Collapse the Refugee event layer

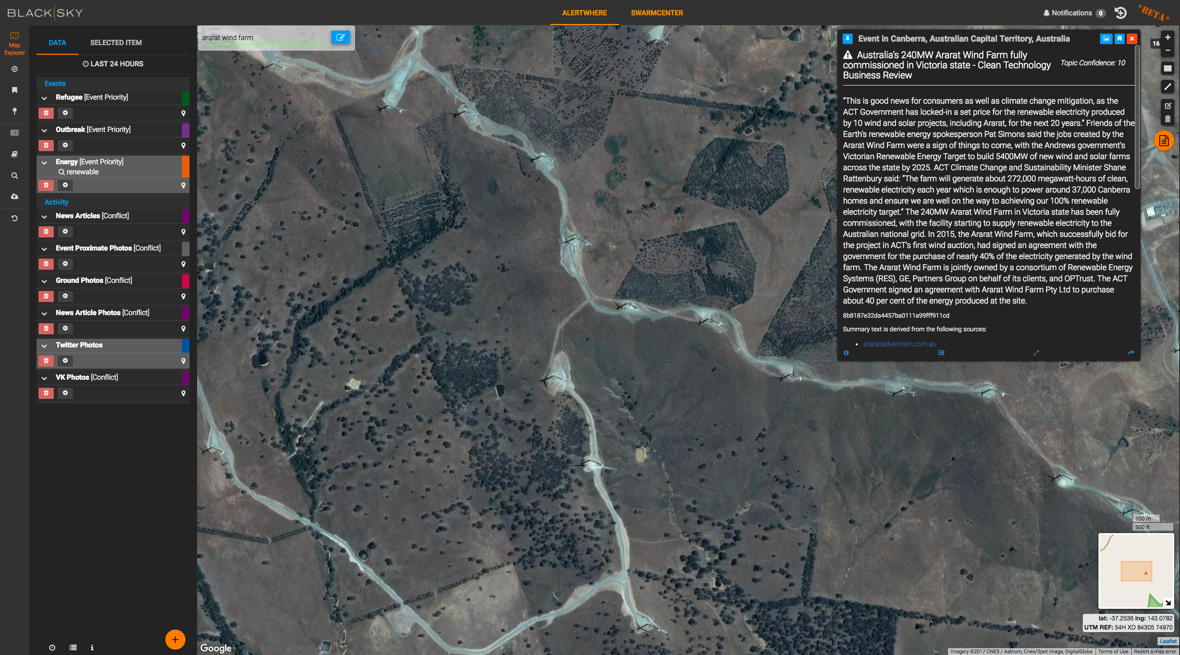pos(44,98)
